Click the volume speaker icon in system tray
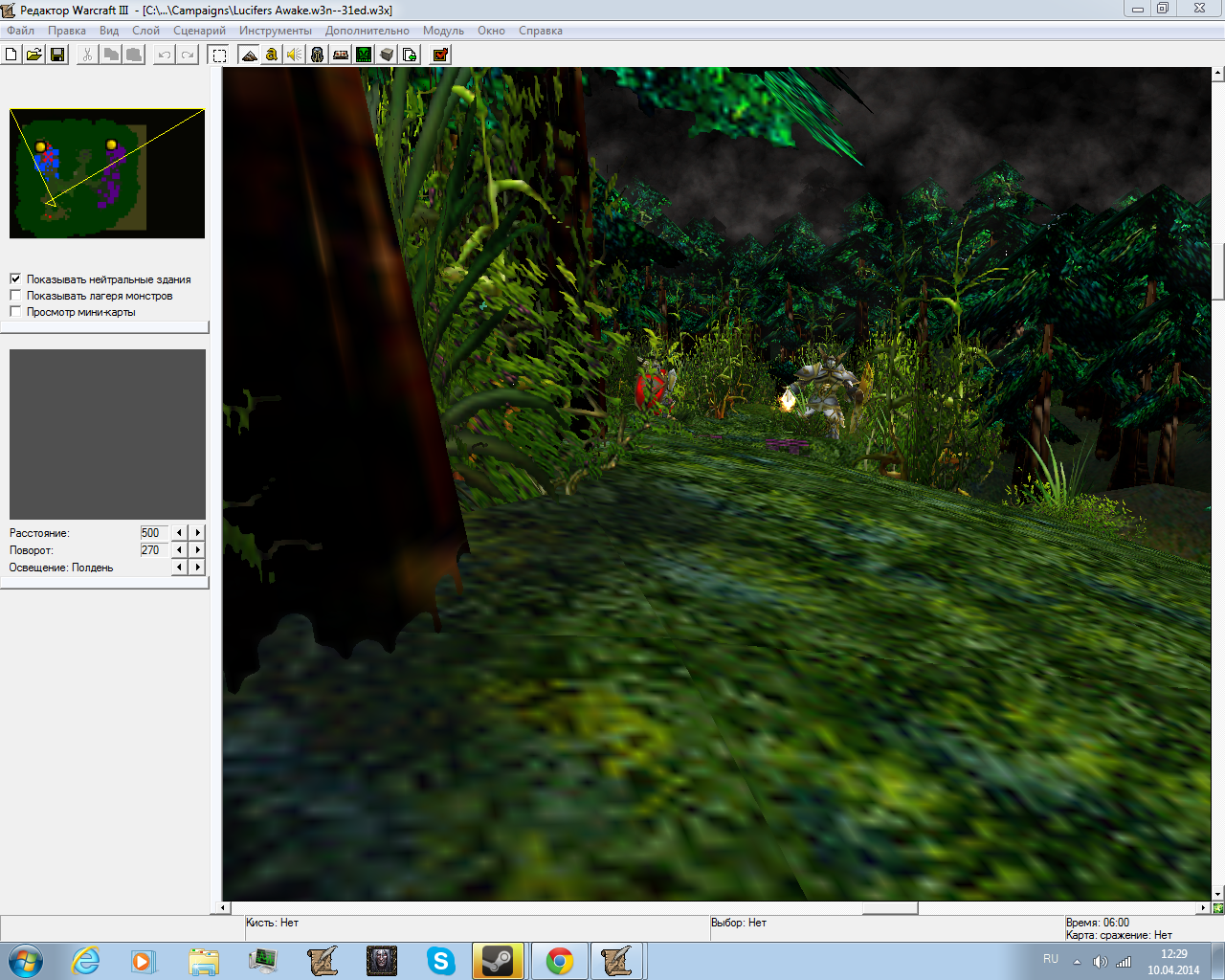Image resolution: width=1225 pixels, height=980 pixels. pos(1100,962)
